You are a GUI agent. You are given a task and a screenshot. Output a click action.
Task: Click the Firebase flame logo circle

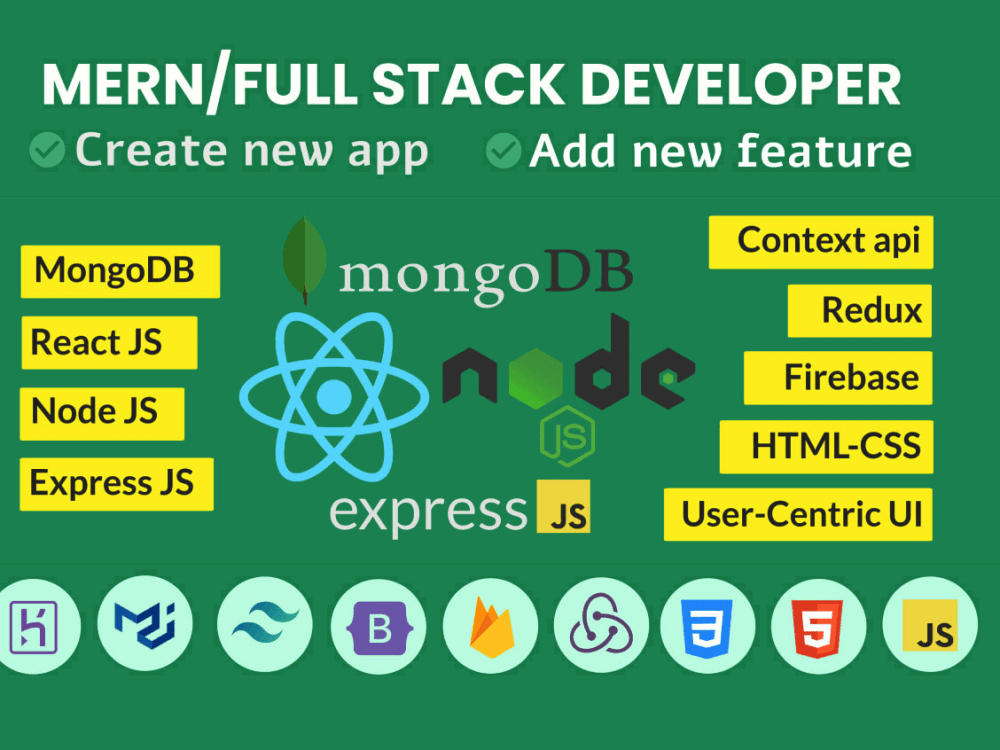coord(490,626)
